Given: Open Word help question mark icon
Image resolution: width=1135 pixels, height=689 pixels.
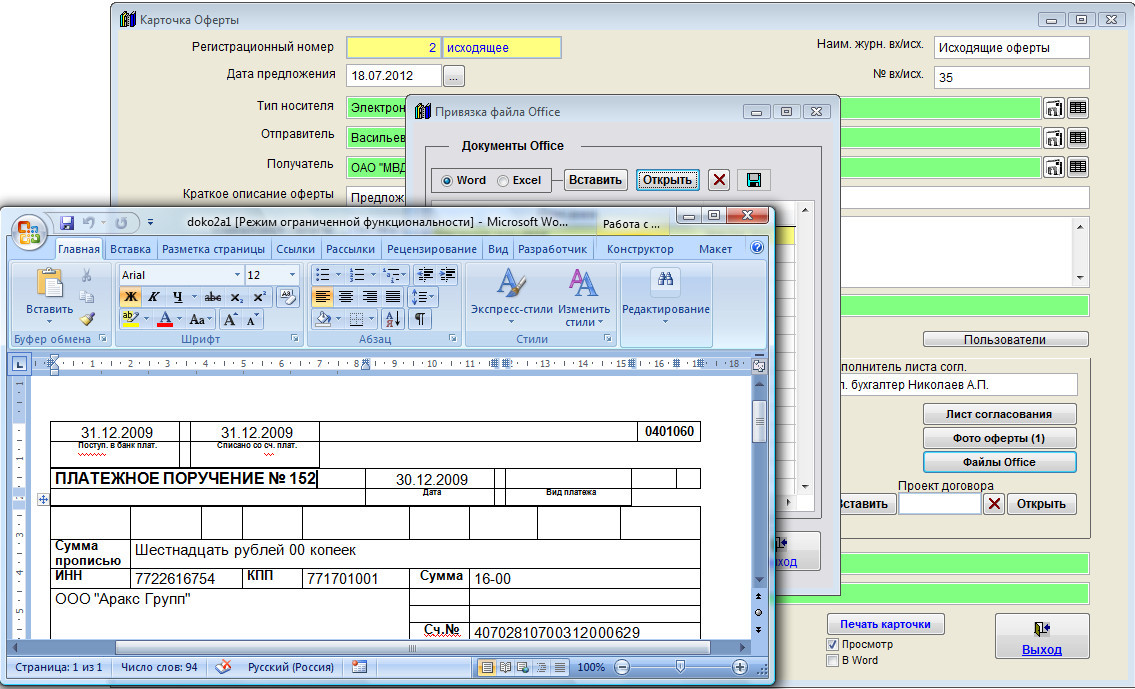Looking at the screenshot, I should click(x=757, y=248).
